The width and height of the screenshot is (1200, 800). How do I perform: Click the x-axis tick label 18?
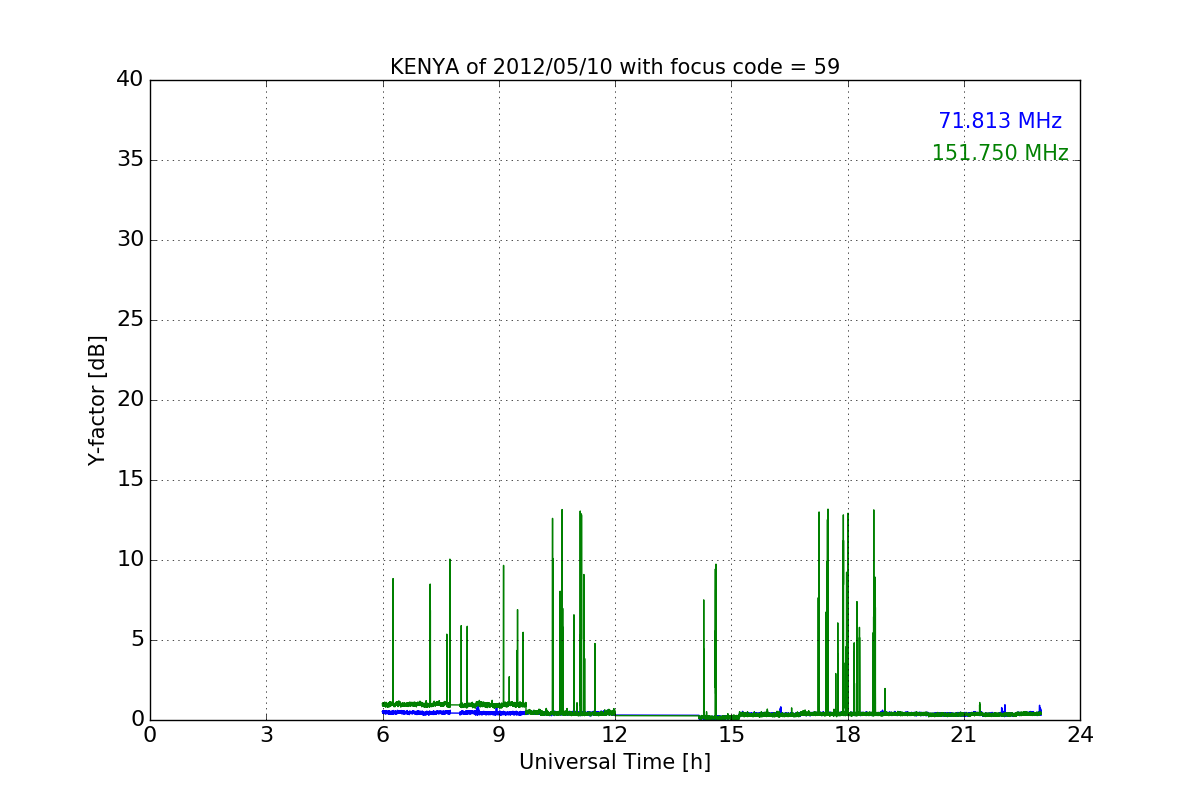point(848,735)
